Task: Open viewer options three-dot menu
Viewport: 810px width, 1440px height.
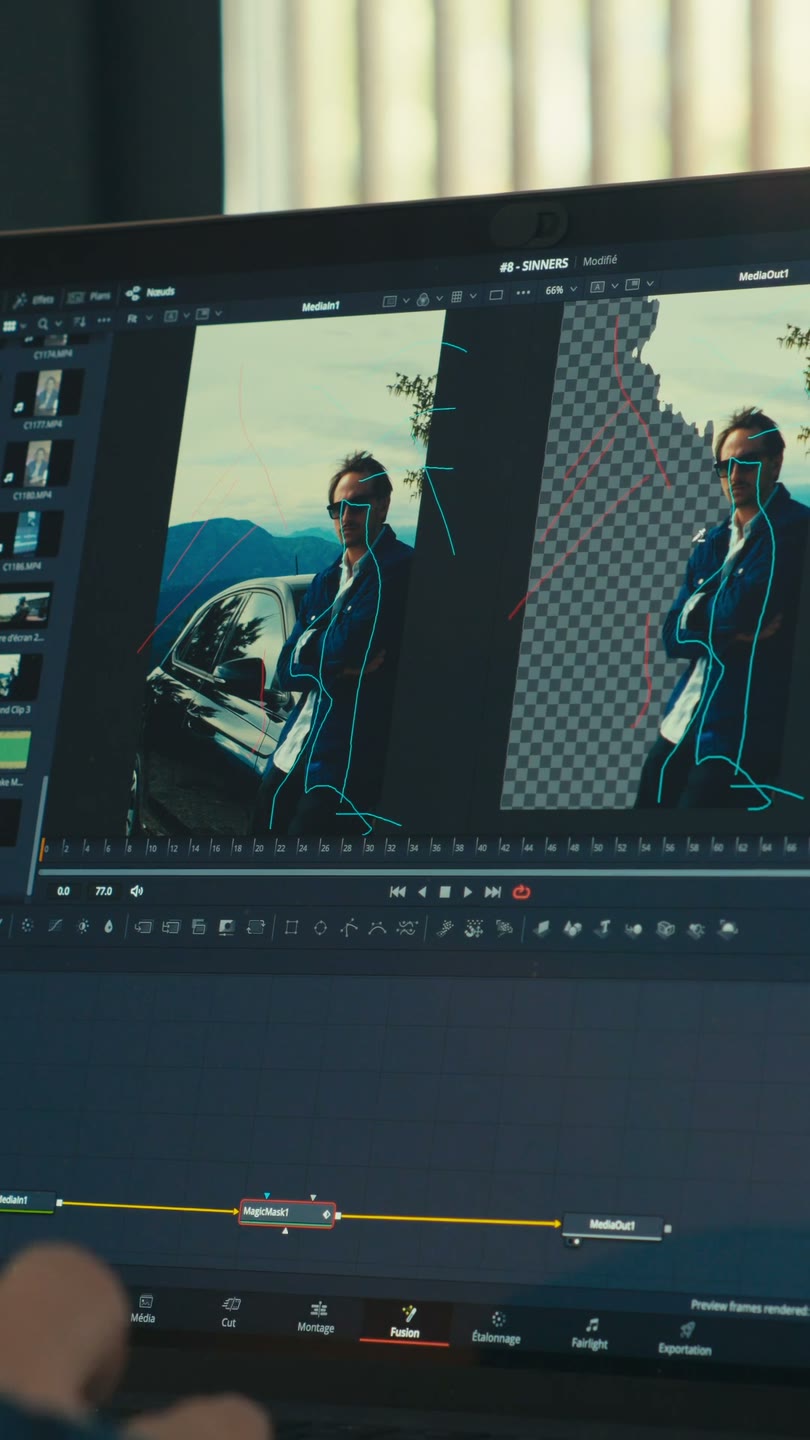Action: 522,295
